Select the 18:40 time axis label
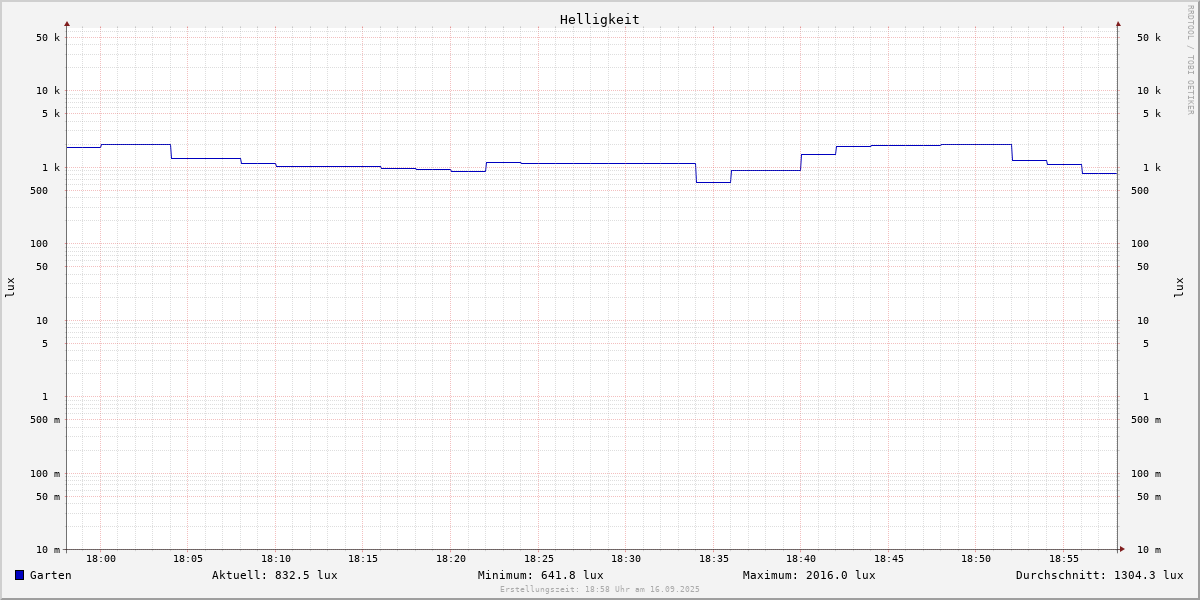 click(801, 559)
